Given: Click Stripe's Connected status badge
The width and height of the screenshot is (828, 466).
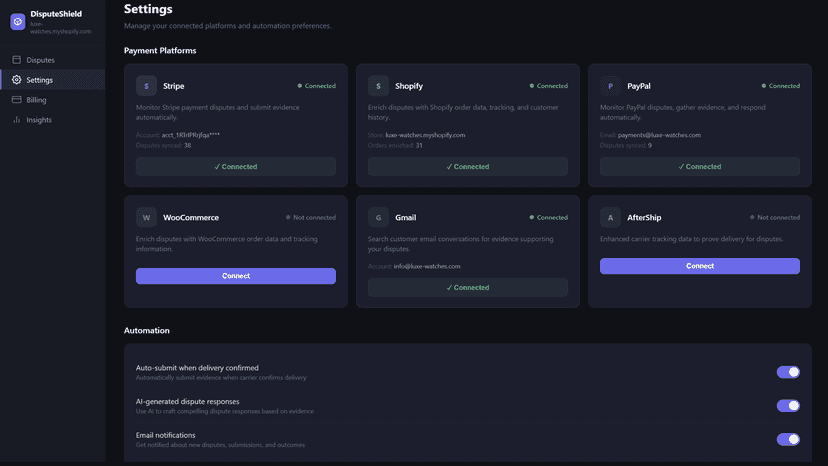Looking at the screenshot, I should [316, 86].
